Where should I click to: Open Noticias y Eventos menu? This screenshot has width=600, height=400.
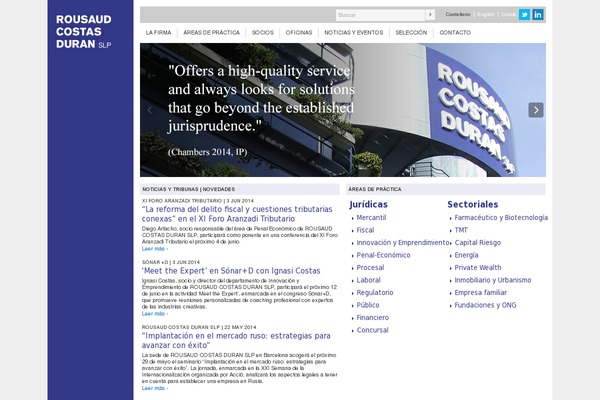pos(354,33)
